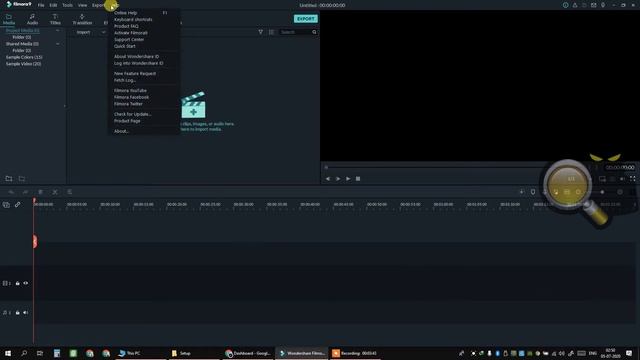640x360 pixels.
Task: Open the Tools menu
Action: tap(67, 5)
